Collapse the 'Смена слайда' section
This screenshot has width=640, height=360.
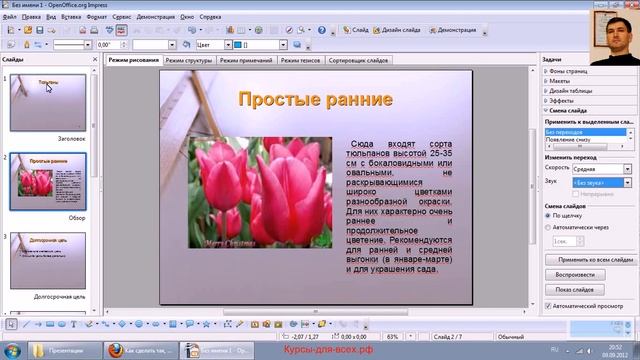pyautogui.click(x=568, y=111)
